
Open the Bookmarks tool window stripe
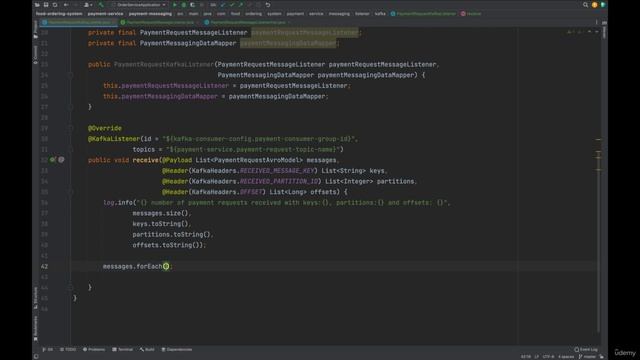pyautogui.click(x=36, y=329)
